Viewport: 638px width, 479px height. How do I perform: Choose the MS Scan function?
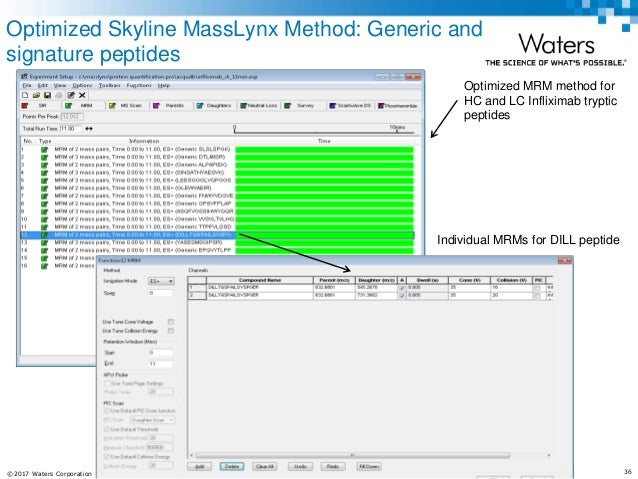(124, 104)
